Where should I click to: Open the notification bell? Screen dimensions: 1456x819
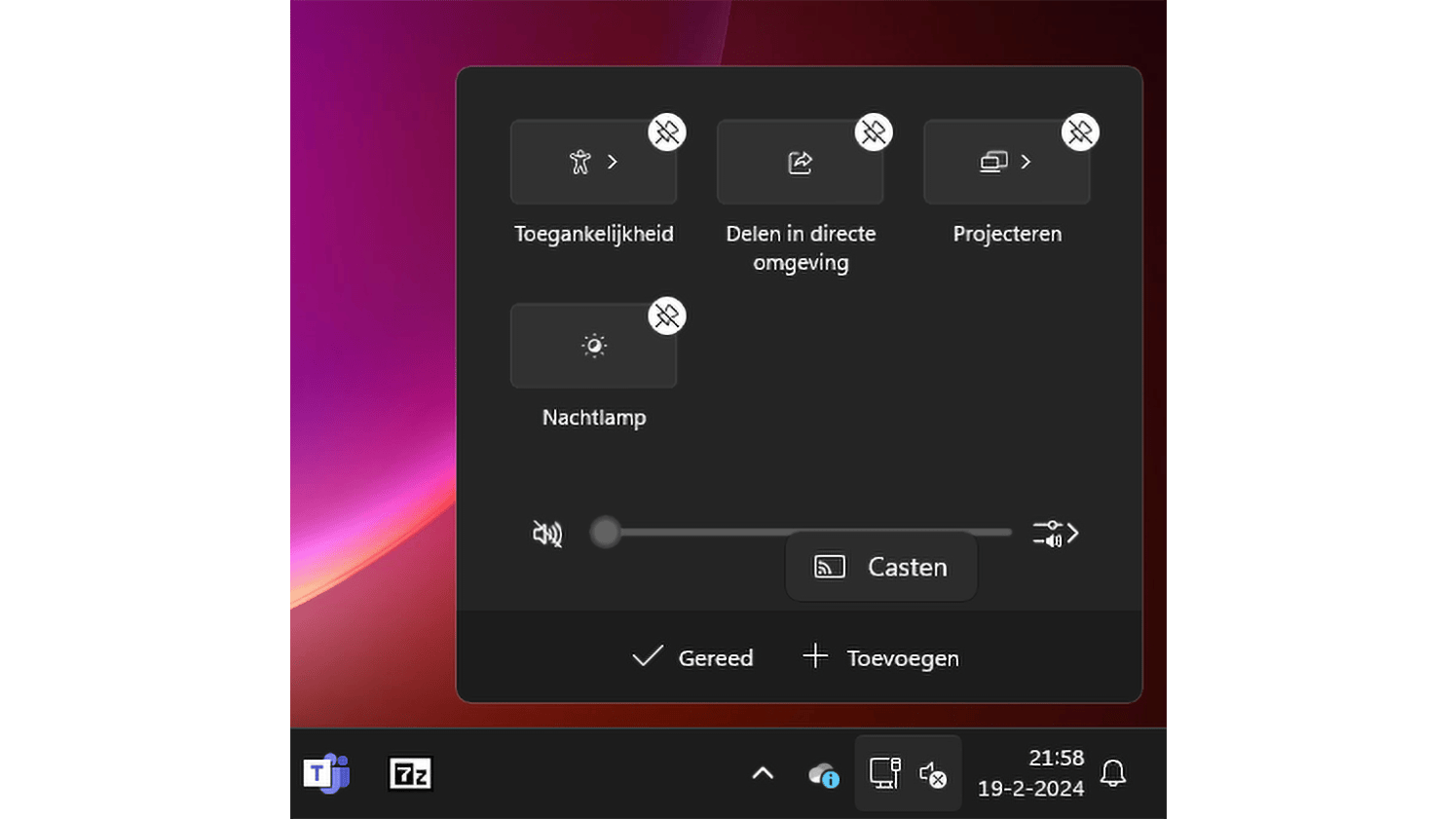click(x=1113, y=773)
